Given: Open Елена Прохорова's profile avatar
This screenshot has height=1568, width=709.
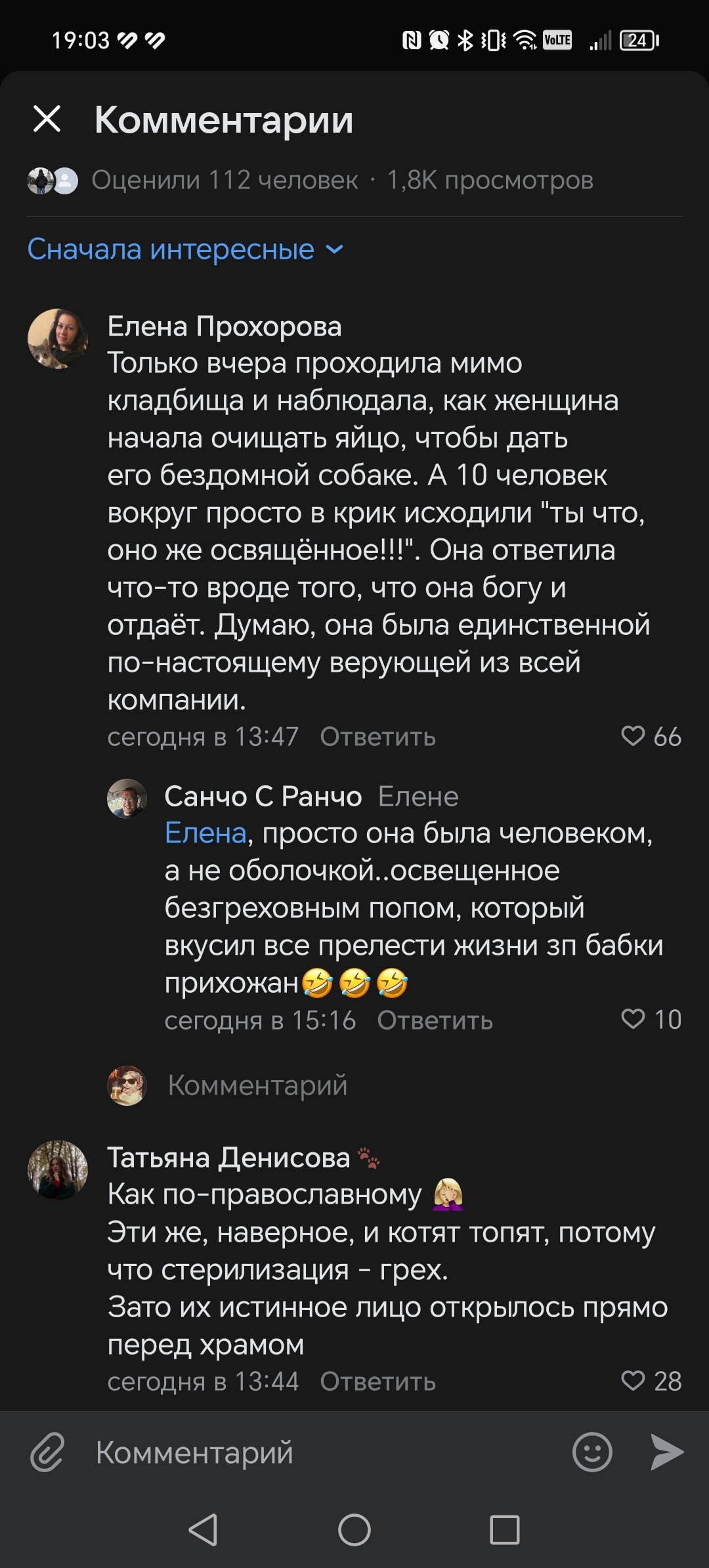Looking at the screenshot, I should (58, 339).
